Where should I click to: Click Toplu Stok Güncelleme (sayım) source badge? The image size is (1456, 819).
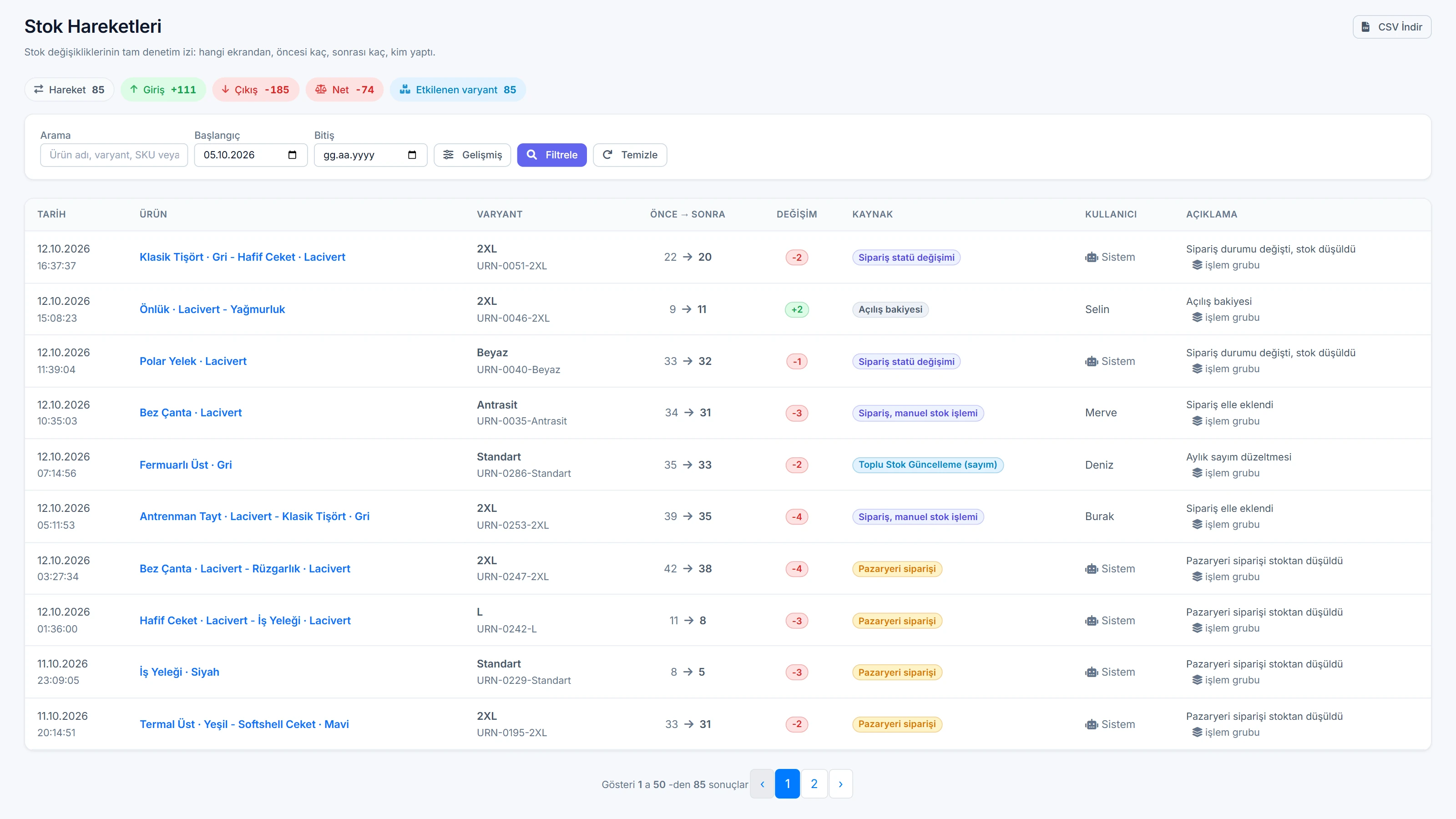coord(928,465)
